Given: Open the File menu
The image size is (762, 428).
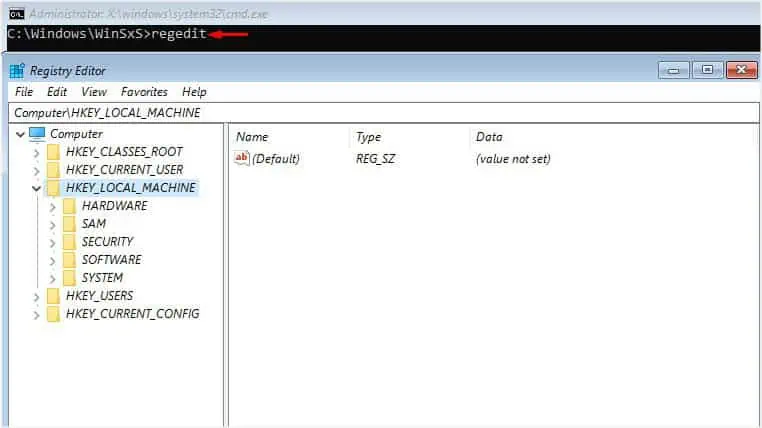Looking at the screenshot, I should pos(24,92).
